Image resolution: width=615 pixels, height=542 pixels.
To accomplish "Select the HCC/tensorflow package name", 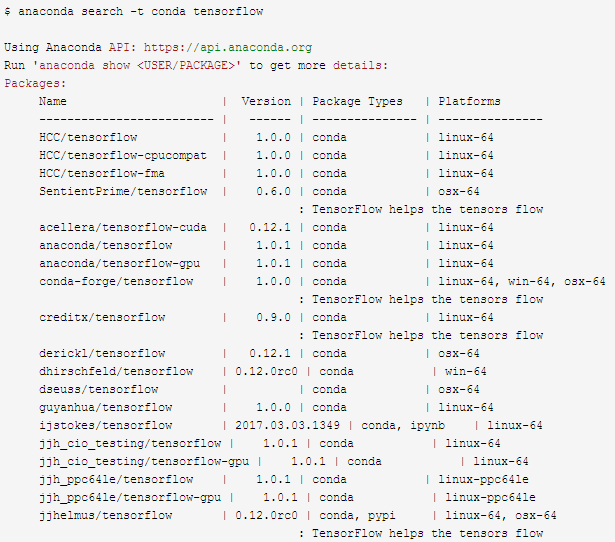I will tap(88, 138).
